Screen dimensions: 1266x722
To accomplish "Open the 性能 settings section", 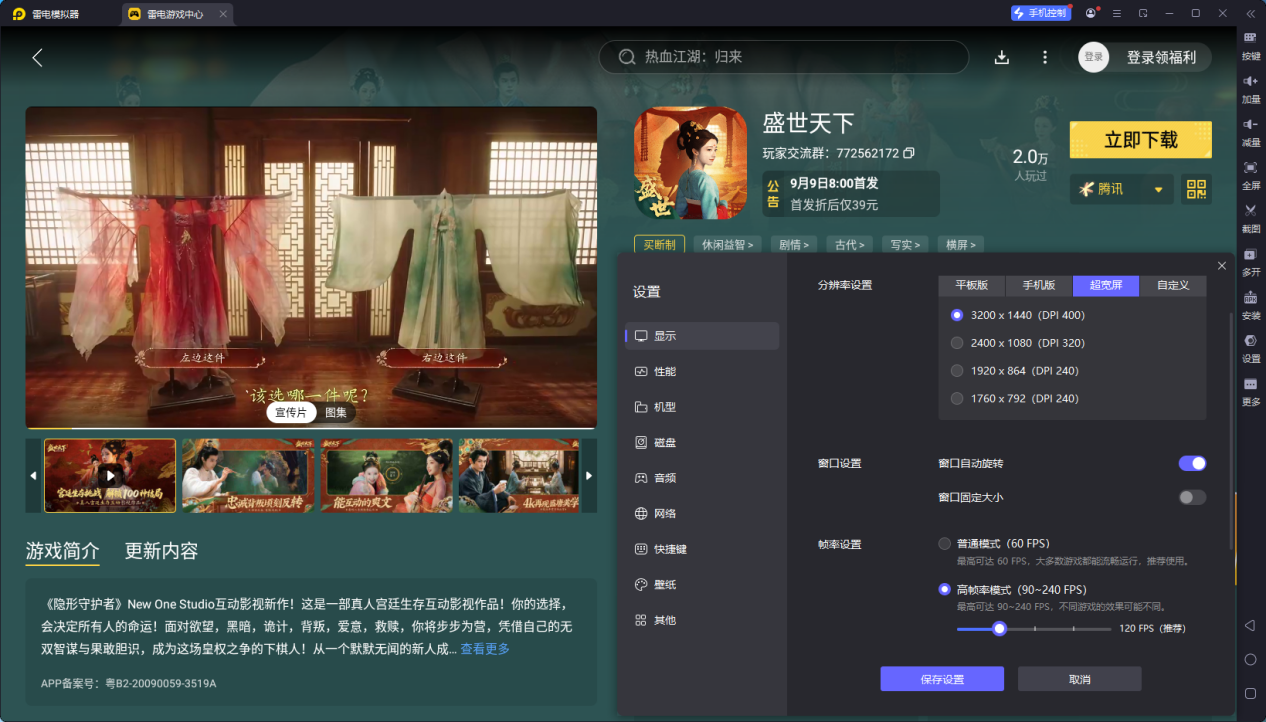I will [702, 372].
